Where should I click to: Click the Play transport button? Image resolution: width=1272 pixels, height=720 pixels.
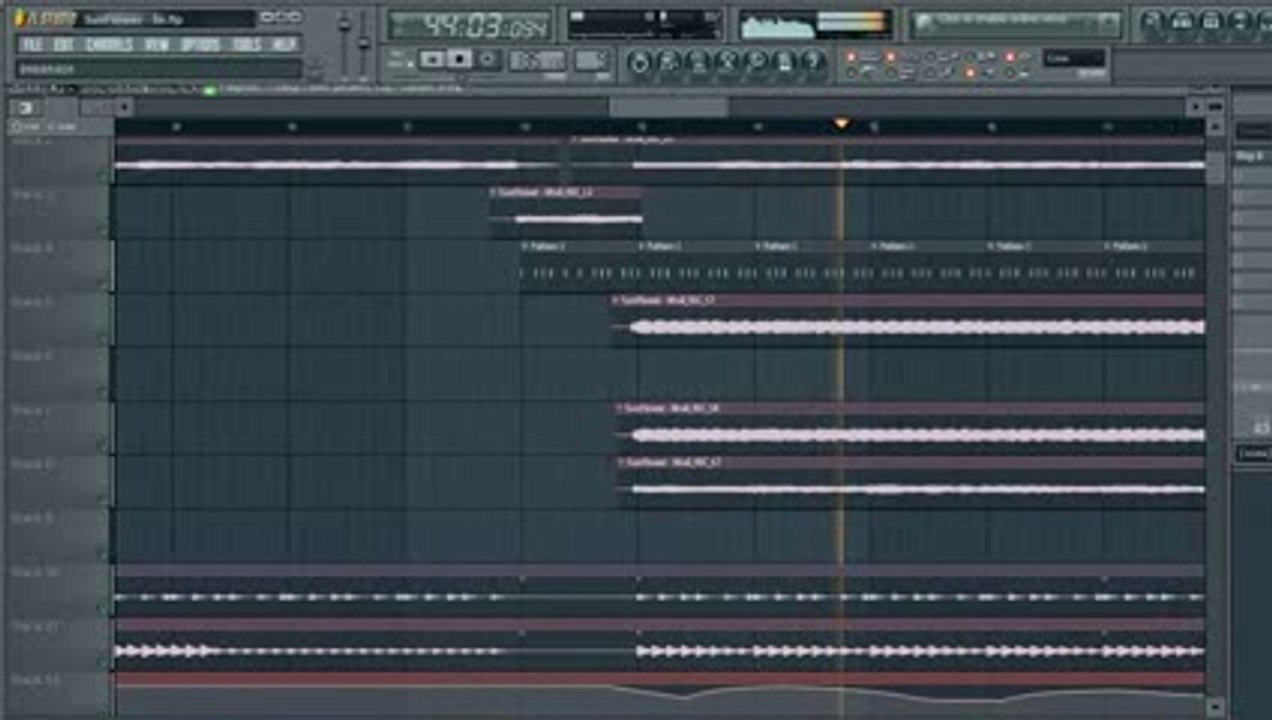coord(432,60)
